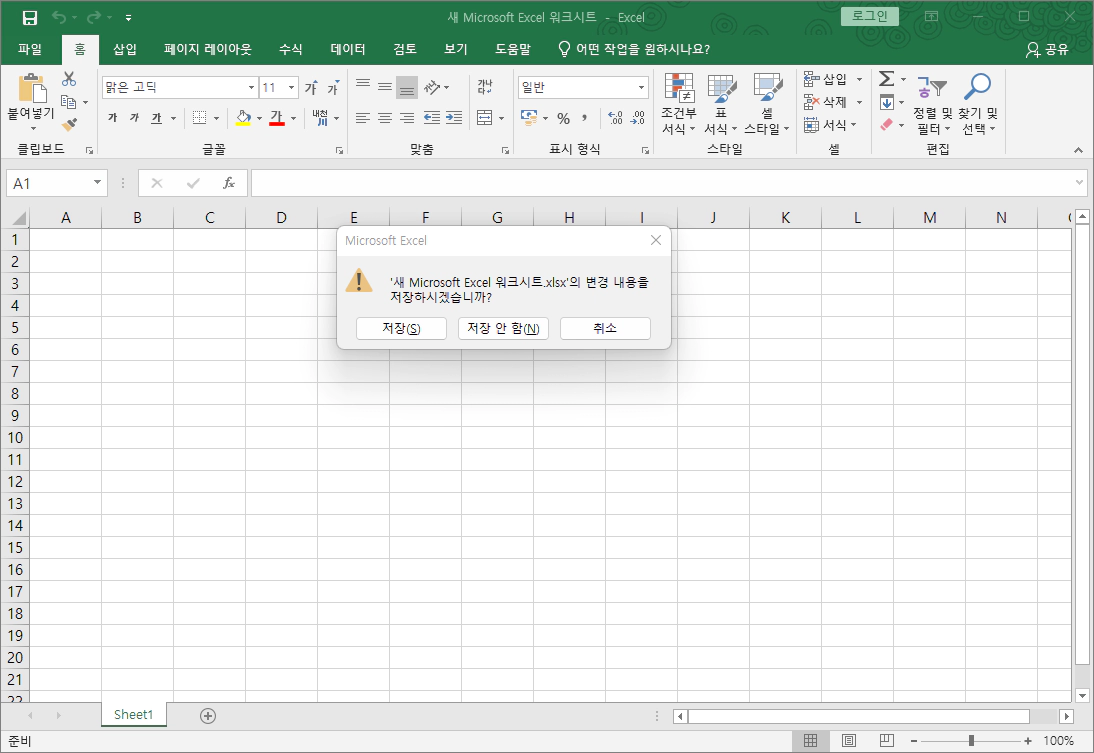Screen dimensions: 1094x753
Task: Click the 저장(S) save button in dialog
Action: [401, 329]
